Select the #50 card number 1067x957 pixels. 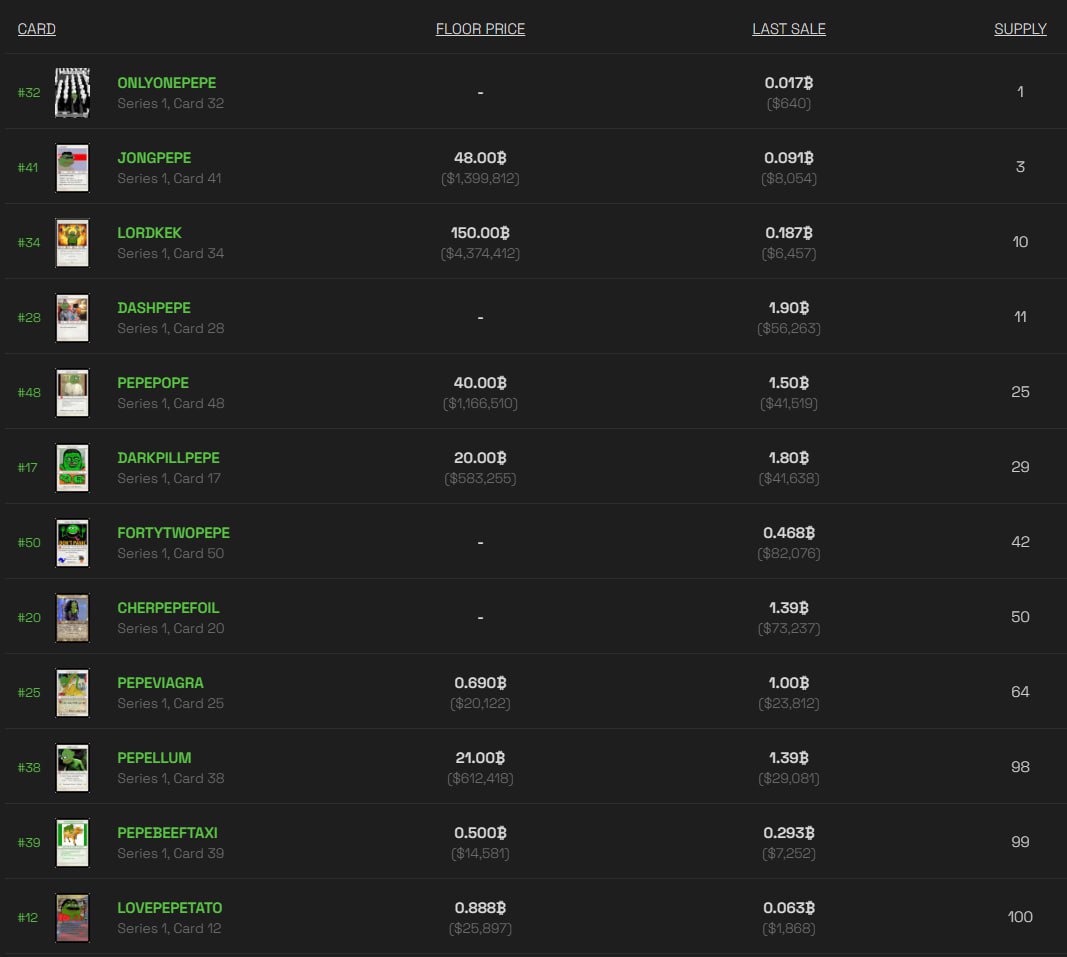click(29, 542)
